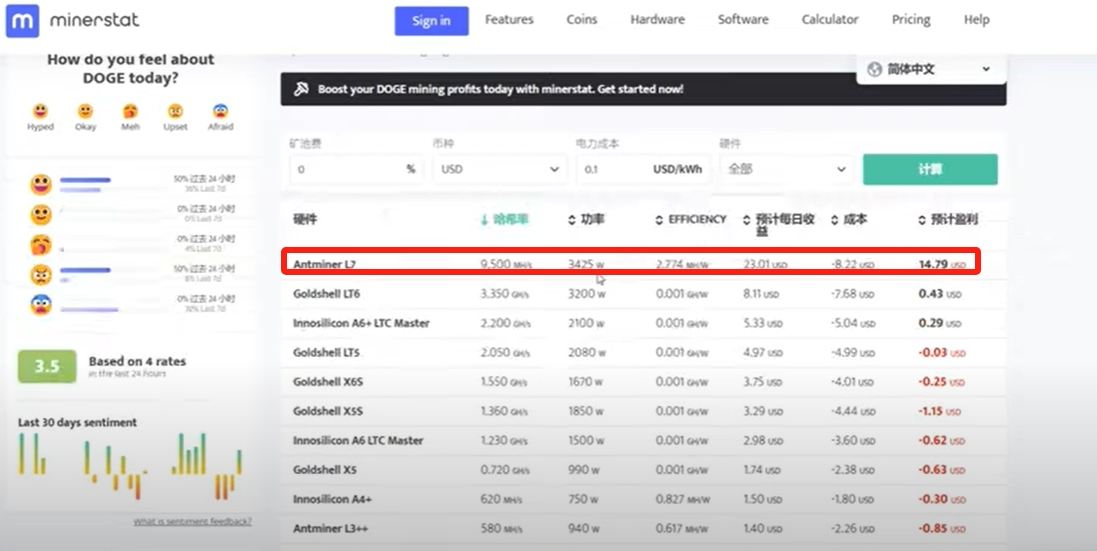Click 'Based on 4 rates' text
1097x551 pixels.
tap(137, 362)
